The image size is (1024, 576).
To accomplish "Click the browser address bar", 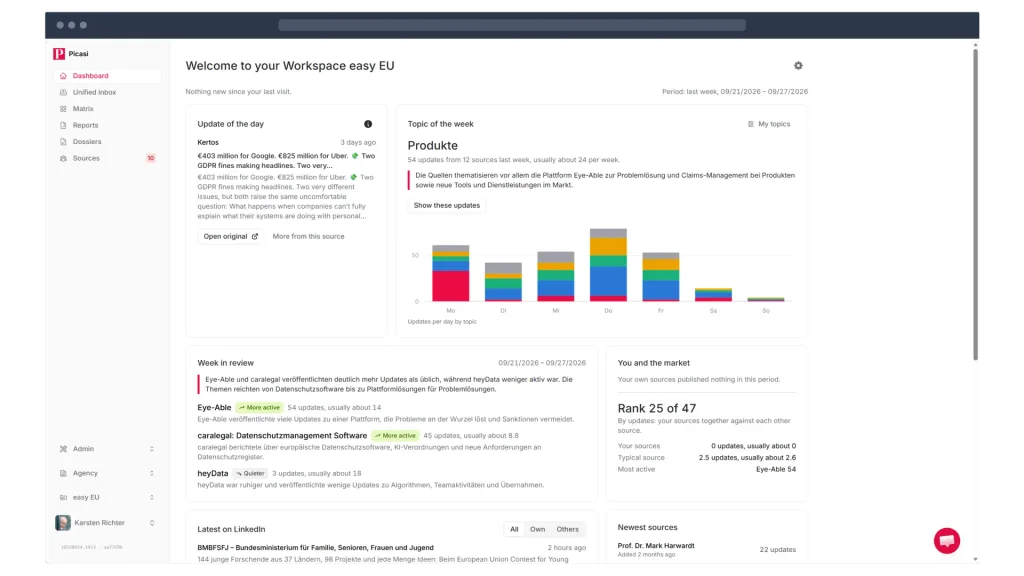I will click(x=512, y=25).
